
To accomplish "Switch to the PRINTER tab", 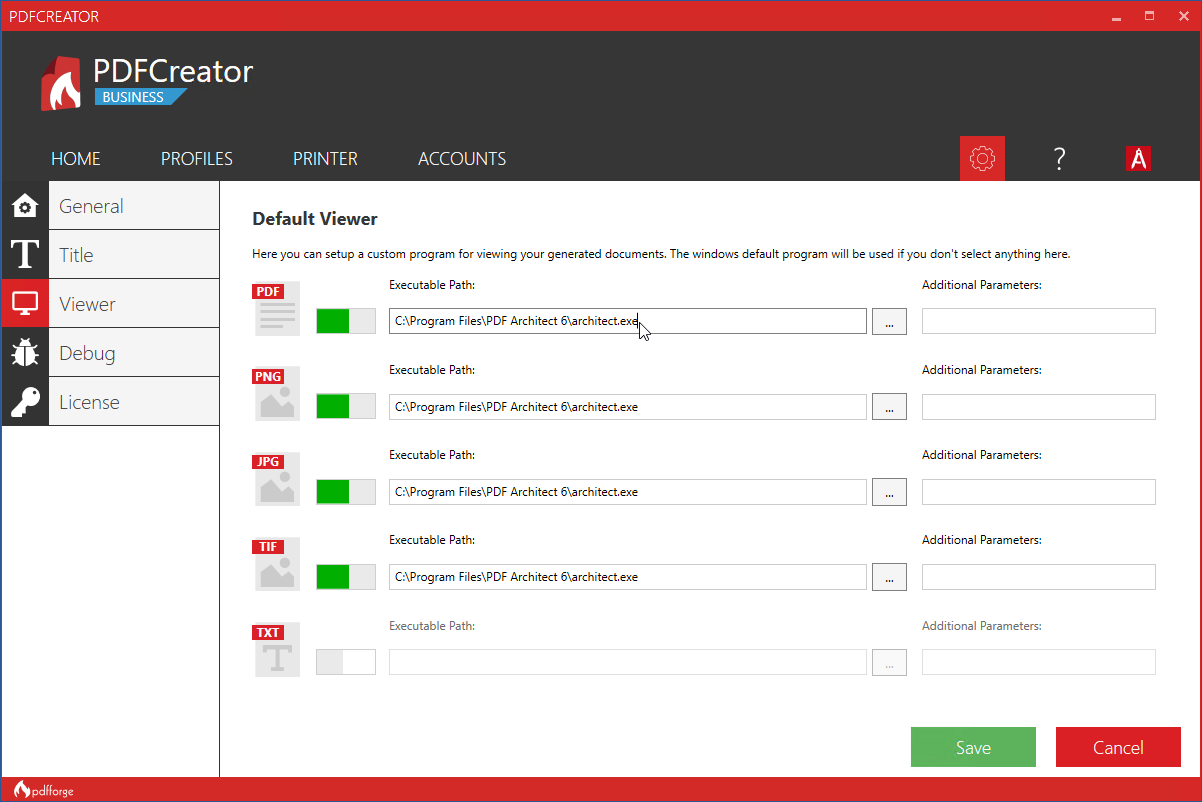I will tap(325, 159).
